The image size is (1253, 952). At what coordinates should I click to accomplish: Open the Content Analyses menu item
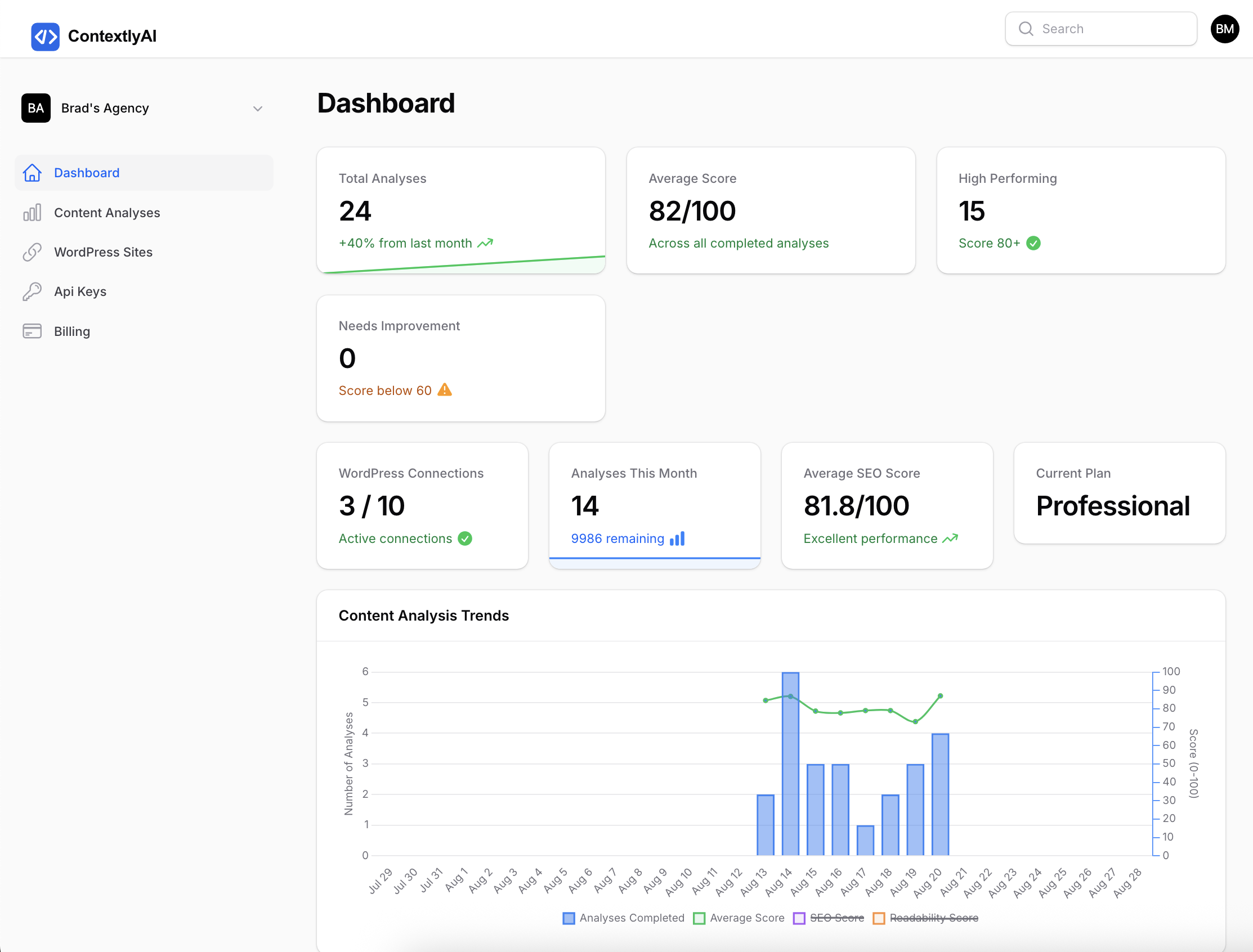107,213
